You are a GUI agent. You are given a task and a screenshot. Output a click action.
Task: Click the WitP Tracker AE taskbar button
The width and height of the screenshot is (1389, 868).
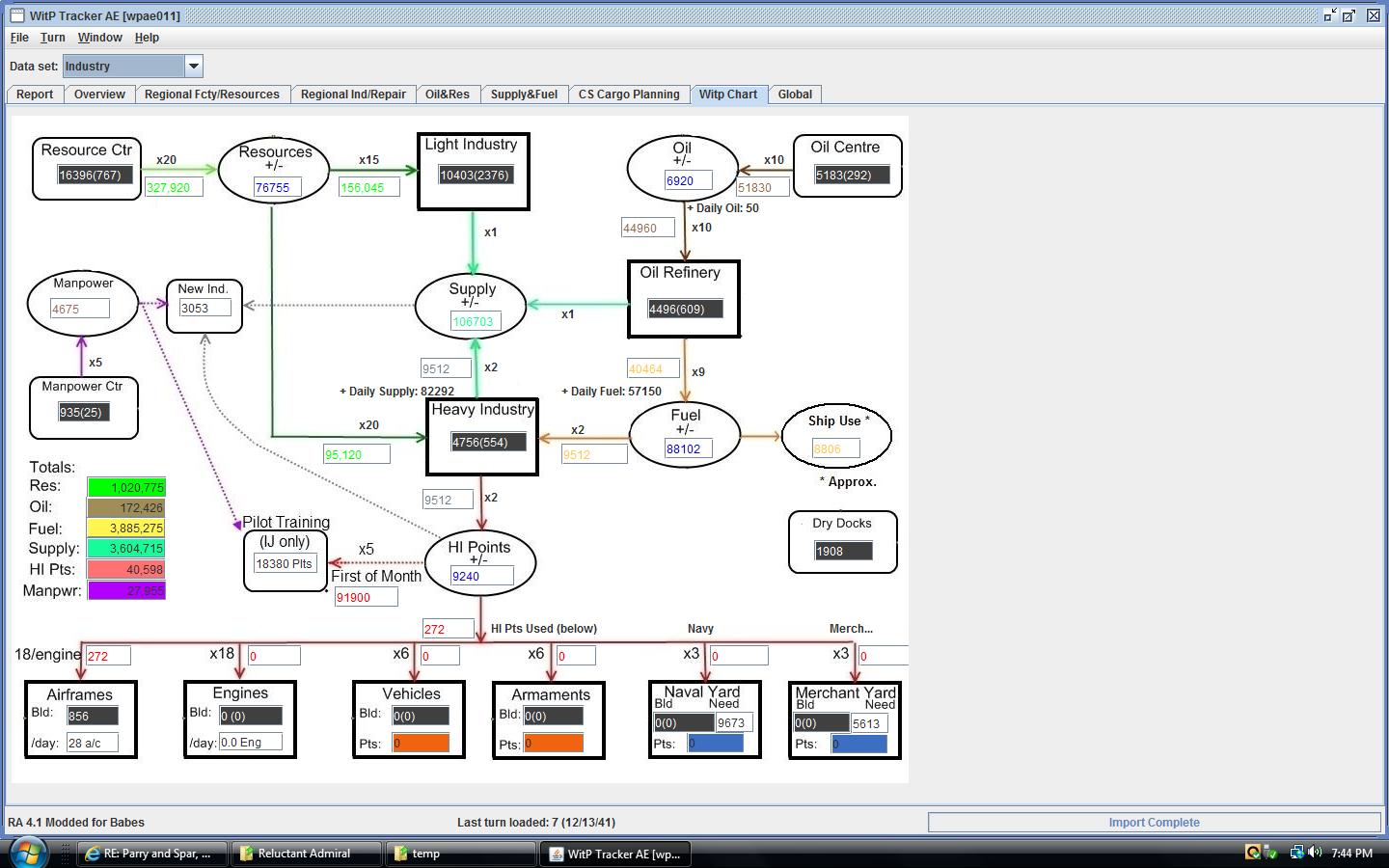615,854
